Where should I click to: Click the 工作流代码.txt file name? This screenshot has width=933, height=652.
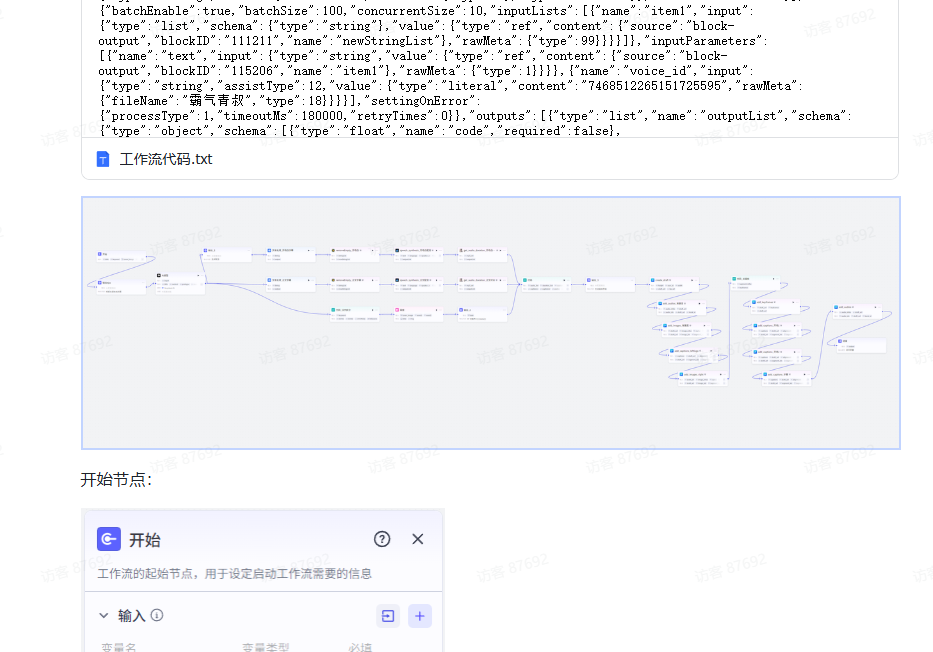(x=166, y=159)
